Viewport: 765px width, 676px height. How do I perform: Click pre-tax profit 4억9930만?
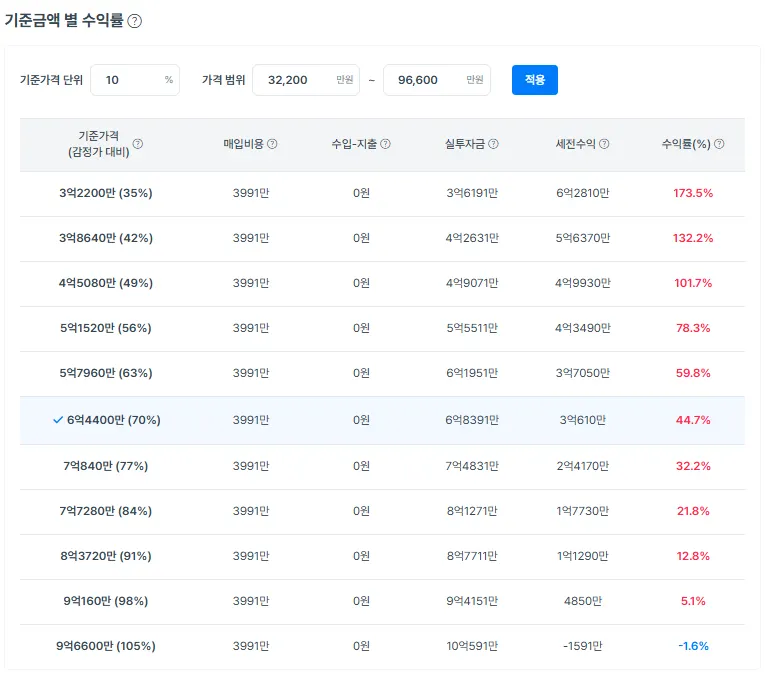(x=583, y=283)
